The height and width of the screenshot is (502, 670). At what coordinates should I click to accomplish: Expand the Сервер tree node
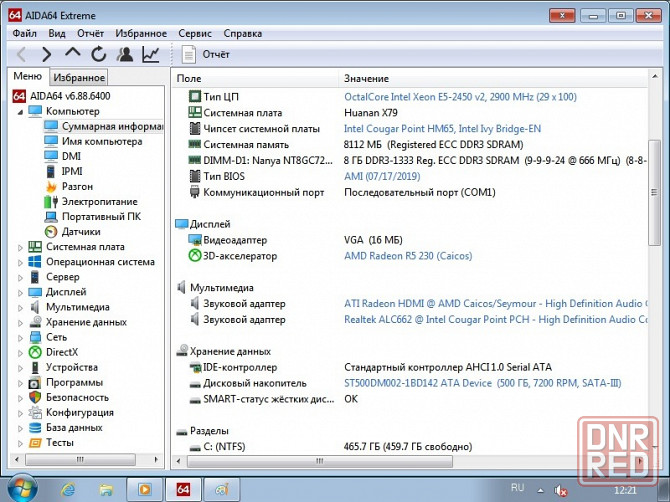pyautogui.click(x=21, y=278)
